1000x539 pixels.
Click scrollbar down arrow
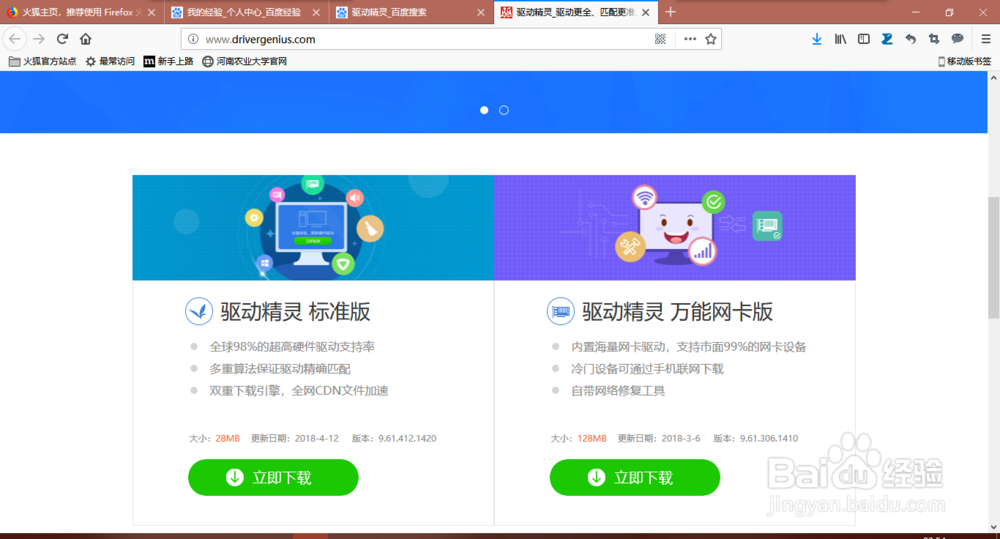(x=994, y=527)
